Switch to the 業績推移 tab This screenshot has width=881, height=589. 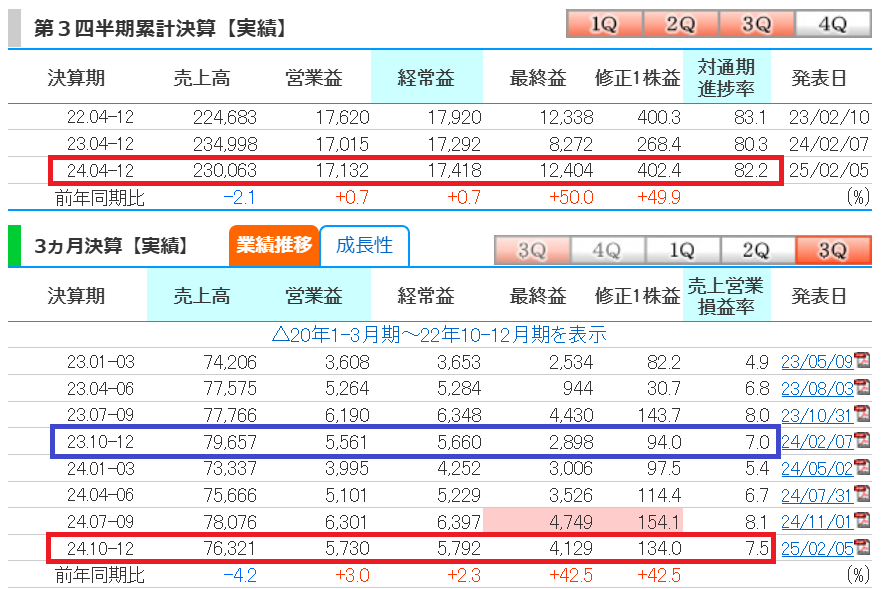[x=274, y=245]
